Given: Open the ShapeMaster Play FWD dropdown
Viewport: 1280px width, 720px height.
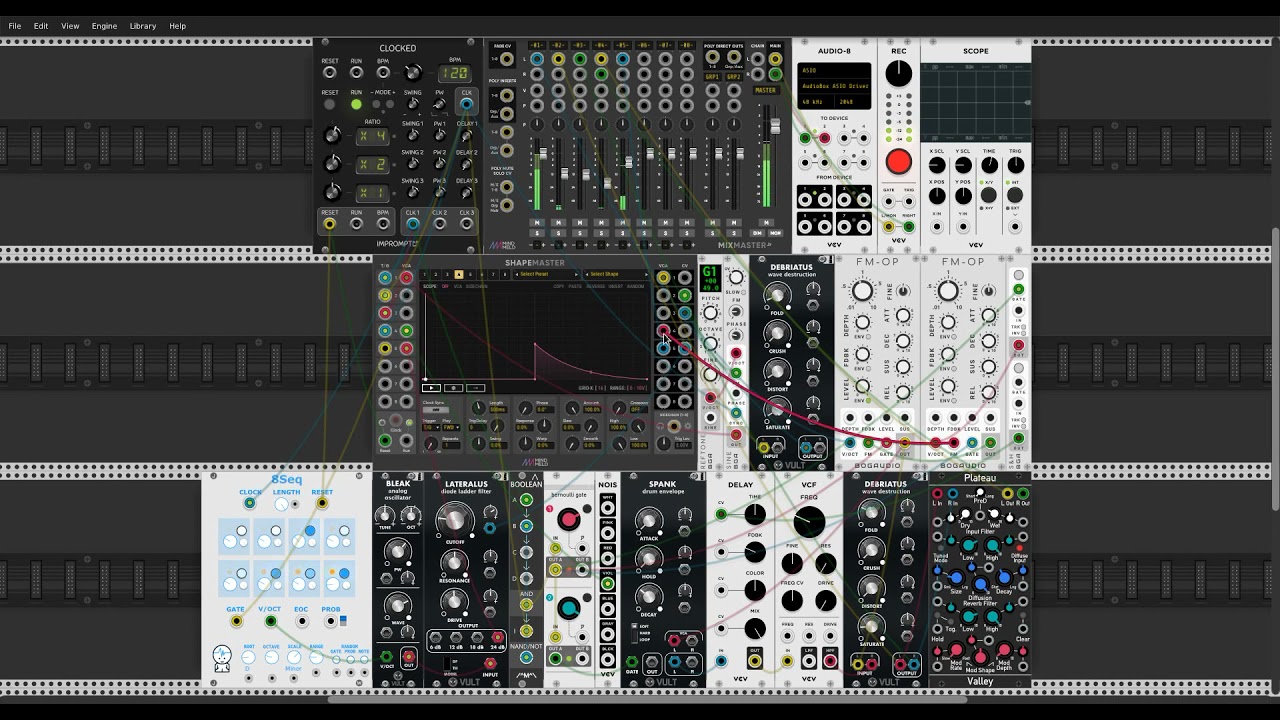Looking at the screenshot, I should click(452, 428).
